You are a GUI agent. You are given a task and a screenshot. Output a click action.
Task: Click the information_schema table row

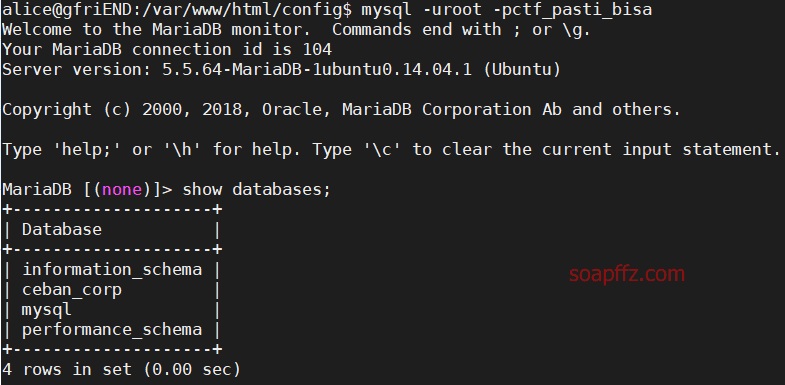112,270
